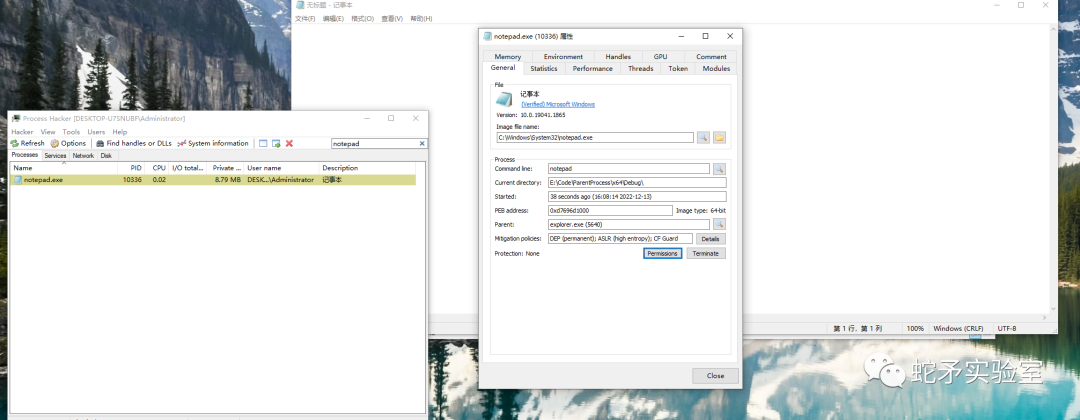This screenshot has height=420, width=1080.
Task: Switch to the Threads tab
Action: [641, 69]
